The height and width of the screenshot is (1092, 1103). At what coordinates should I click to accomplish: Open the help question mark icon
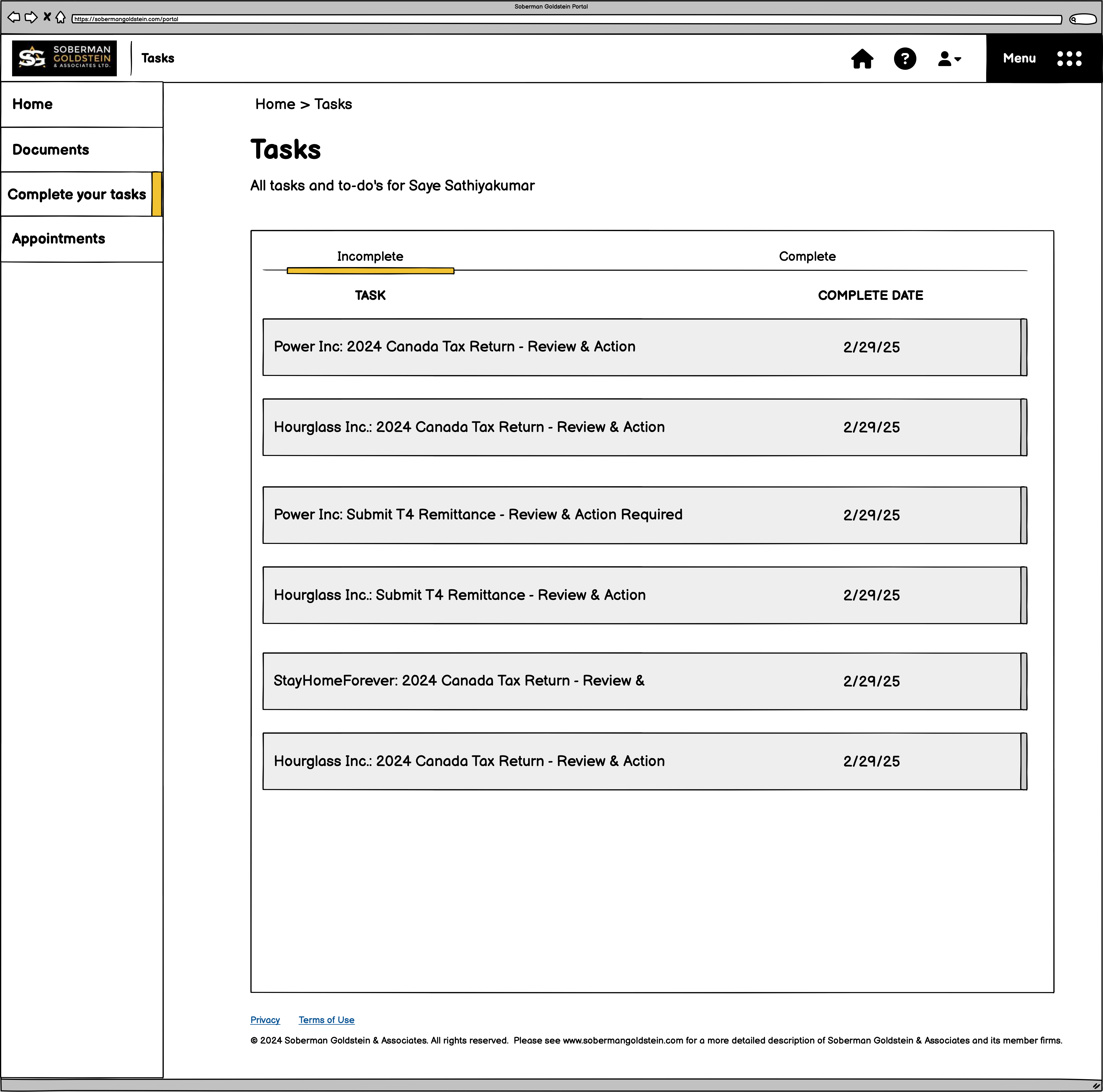(905, 59)
